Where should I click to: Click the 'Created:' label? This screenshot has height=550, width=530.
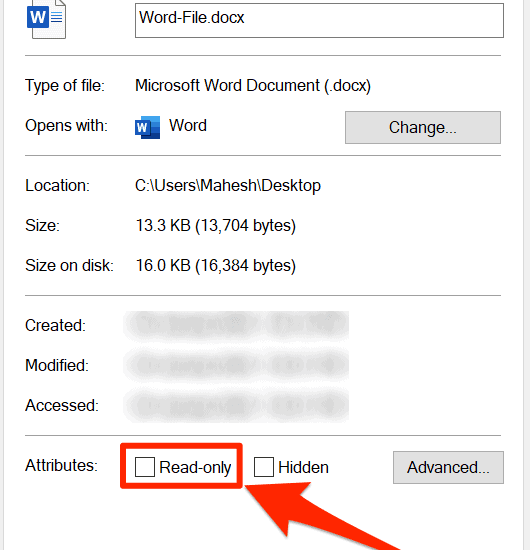pyautogui.click(x=55, y=326)
